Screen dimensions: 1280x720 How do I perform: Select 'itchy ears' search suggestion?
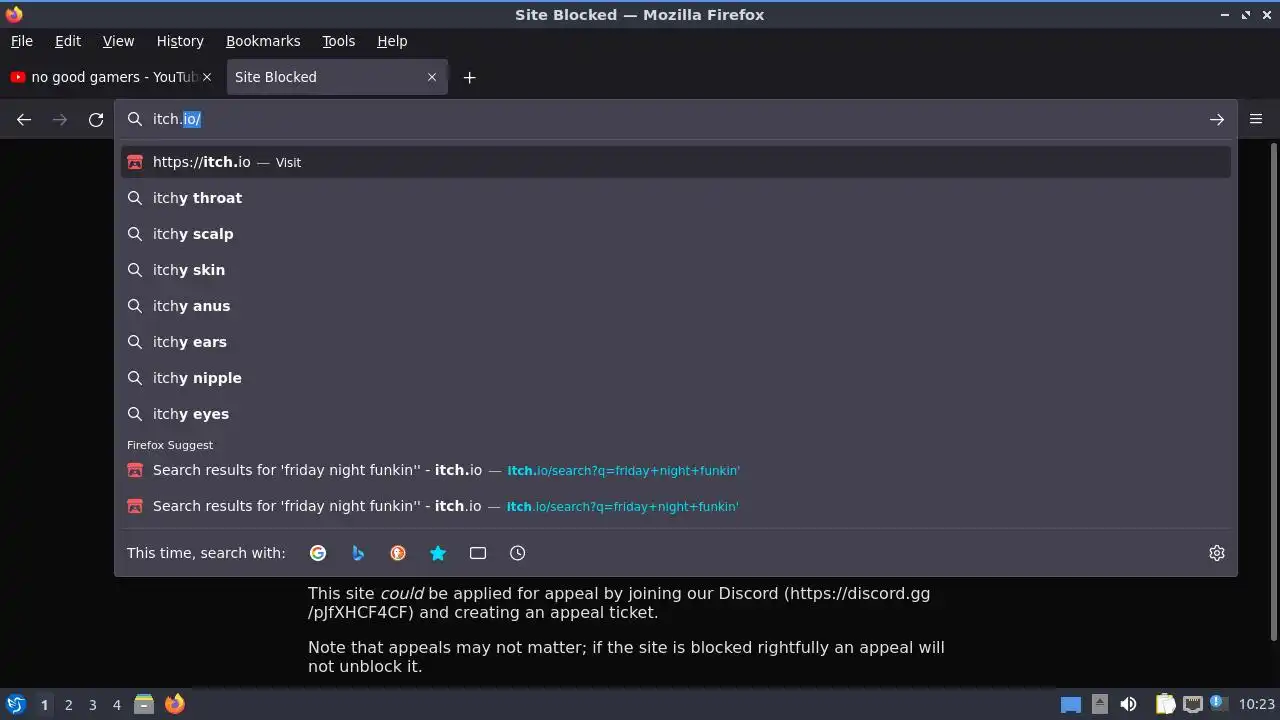[676, 342]
